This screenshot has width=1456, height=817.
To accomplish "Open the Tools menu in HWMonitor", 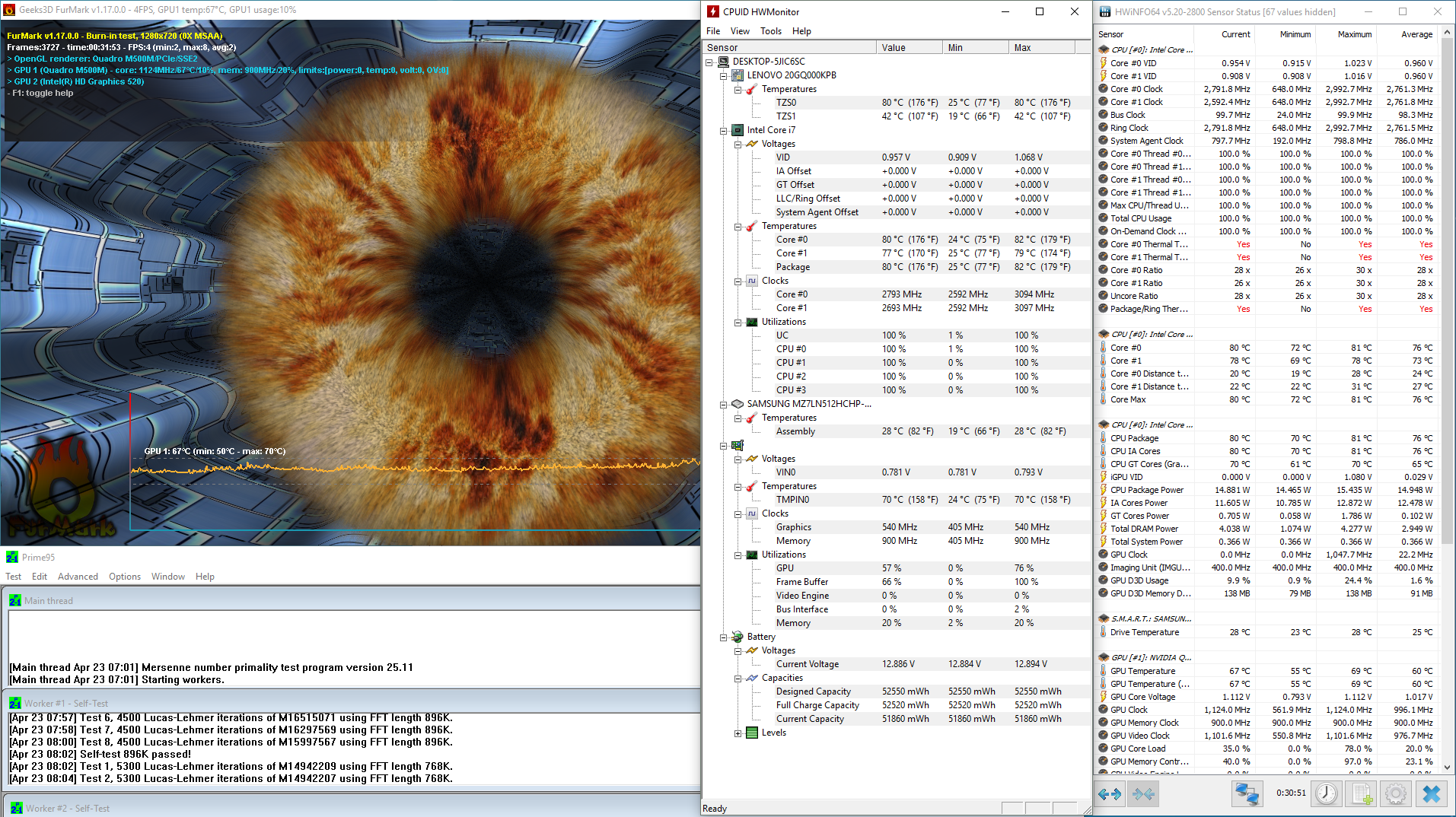I will [770, 31].
